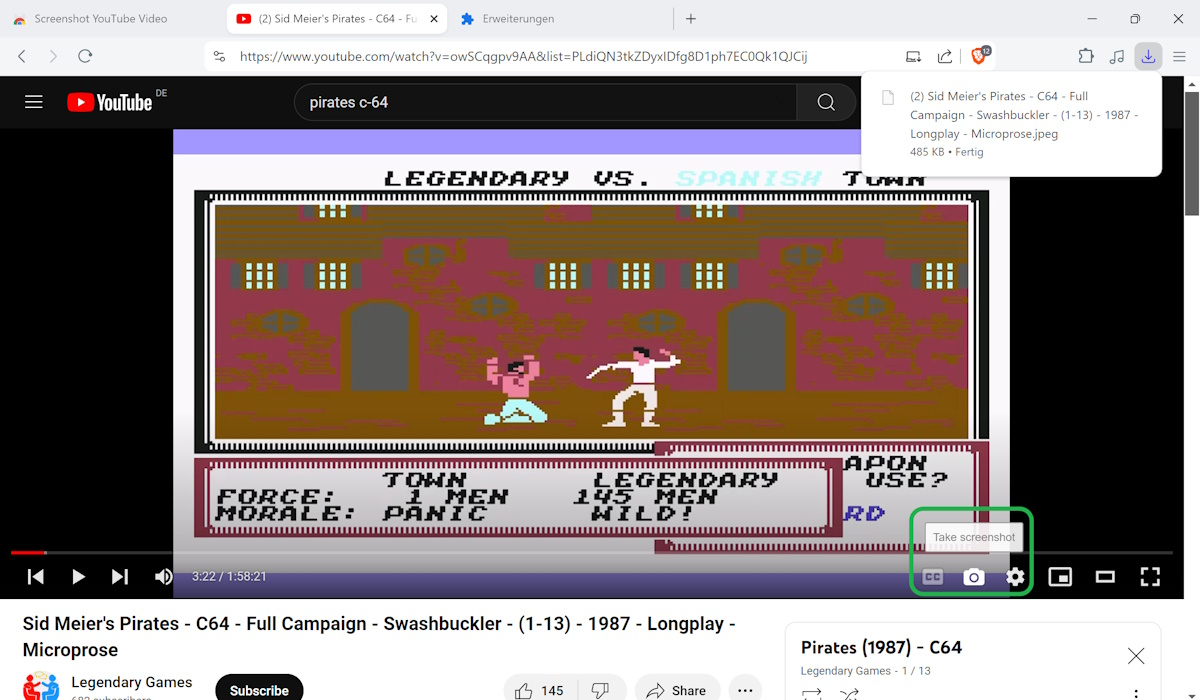Open more actions ellipsis below video
The image size is (1200, 700).
745,690
